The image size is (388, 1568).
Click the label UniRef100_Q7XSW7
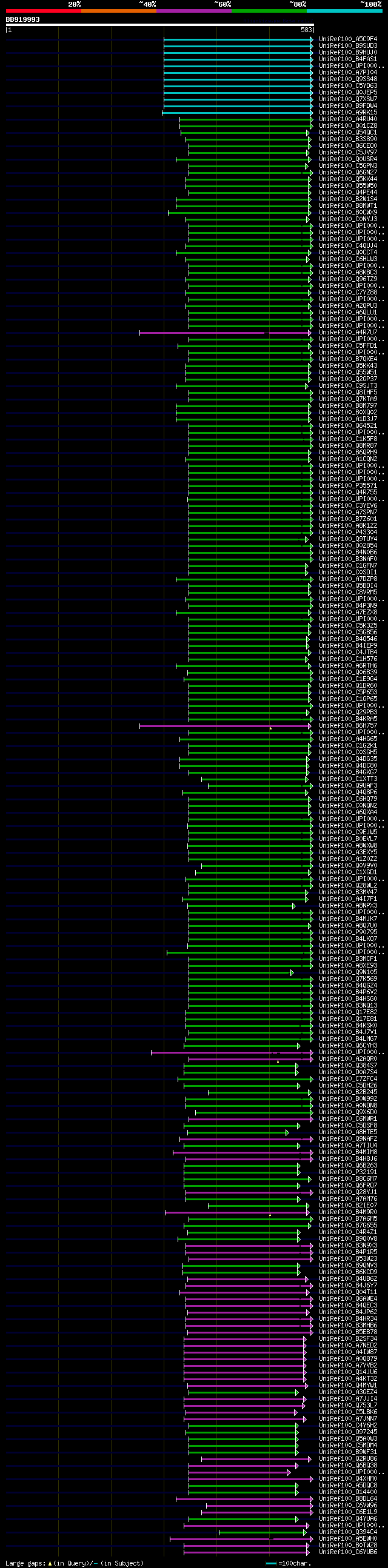point(348,99)
